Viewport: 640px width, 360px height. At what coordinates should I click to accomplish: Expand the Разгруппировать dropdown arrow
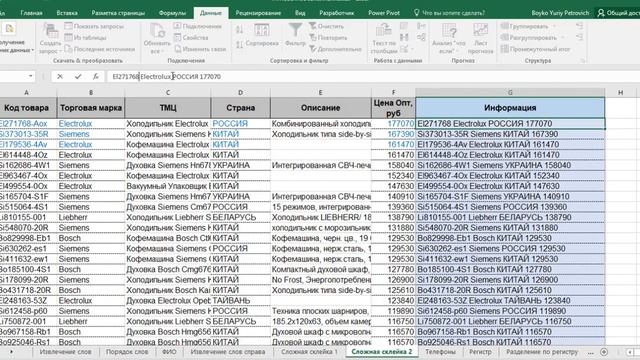(x=562, y=38)
